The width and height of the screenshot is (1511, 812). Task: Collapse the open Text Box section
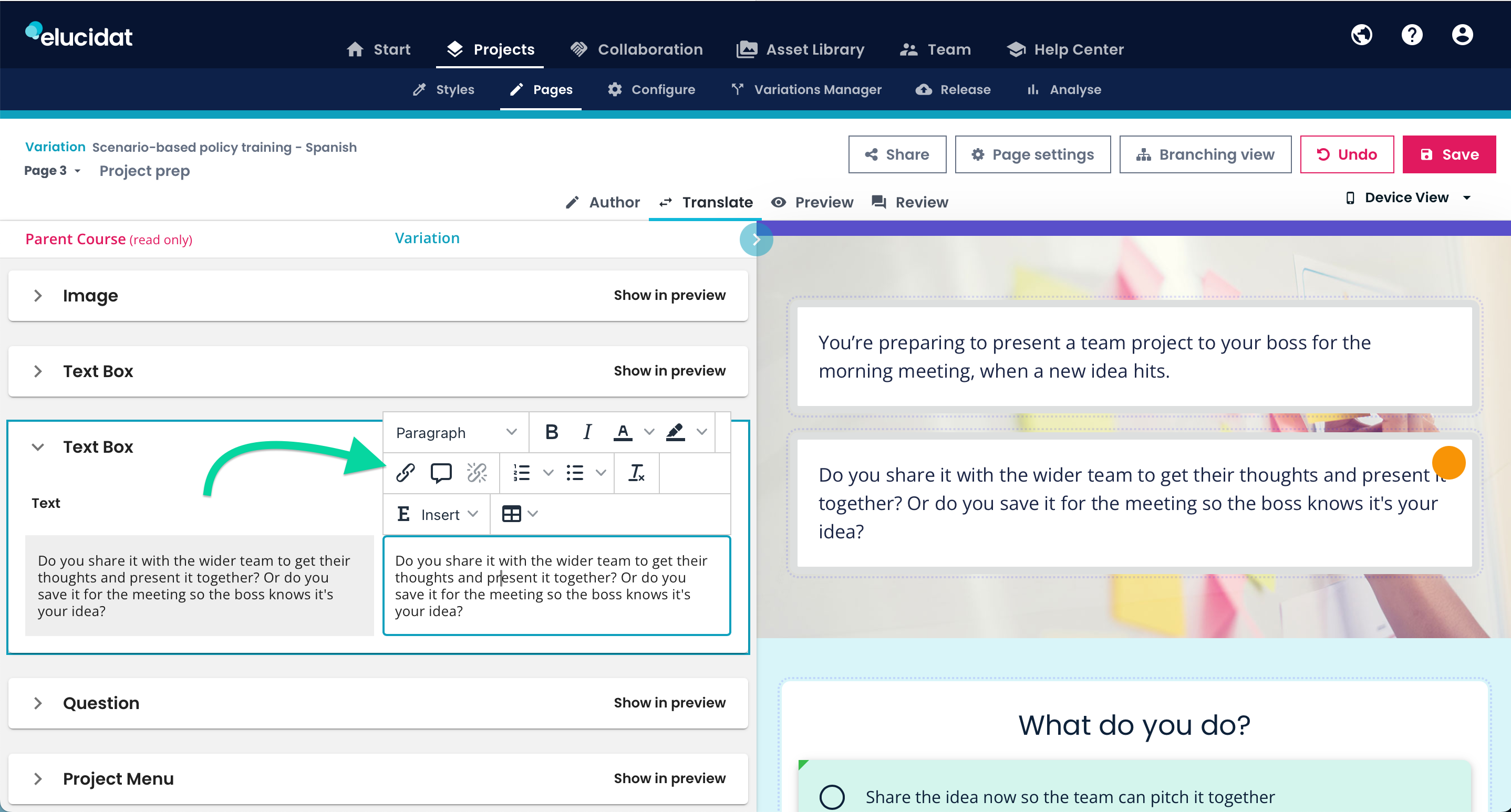(x=37, y=447)
